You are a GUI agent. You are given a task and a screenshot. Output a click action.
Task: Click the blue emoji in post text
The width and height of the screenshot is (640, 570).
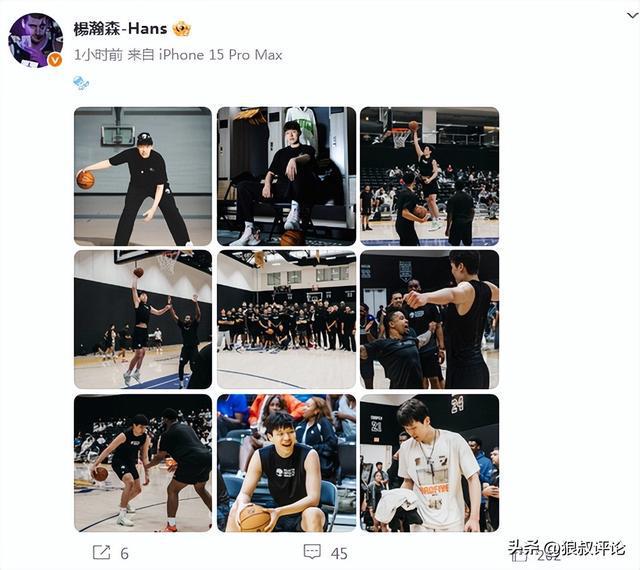click(x=81, y=82)
